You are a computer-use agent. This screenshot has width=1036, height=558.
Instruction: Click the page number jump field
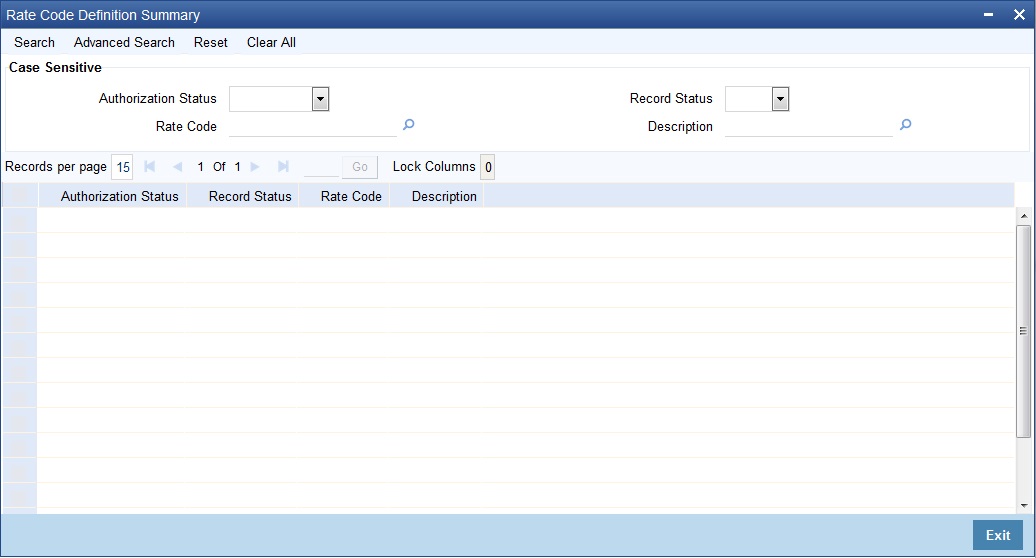(x=321, y=167)
